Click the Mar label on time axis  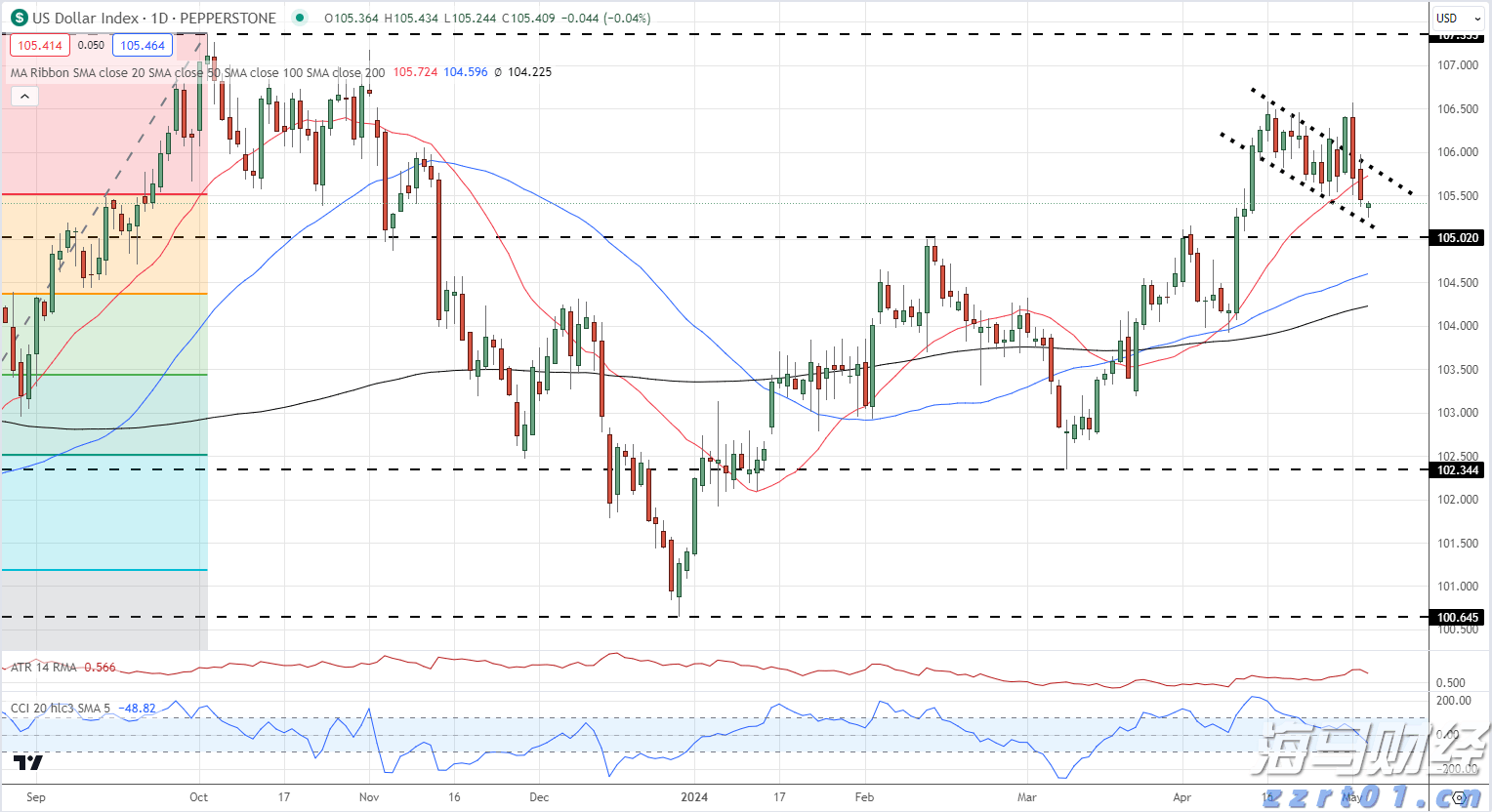1027,797
